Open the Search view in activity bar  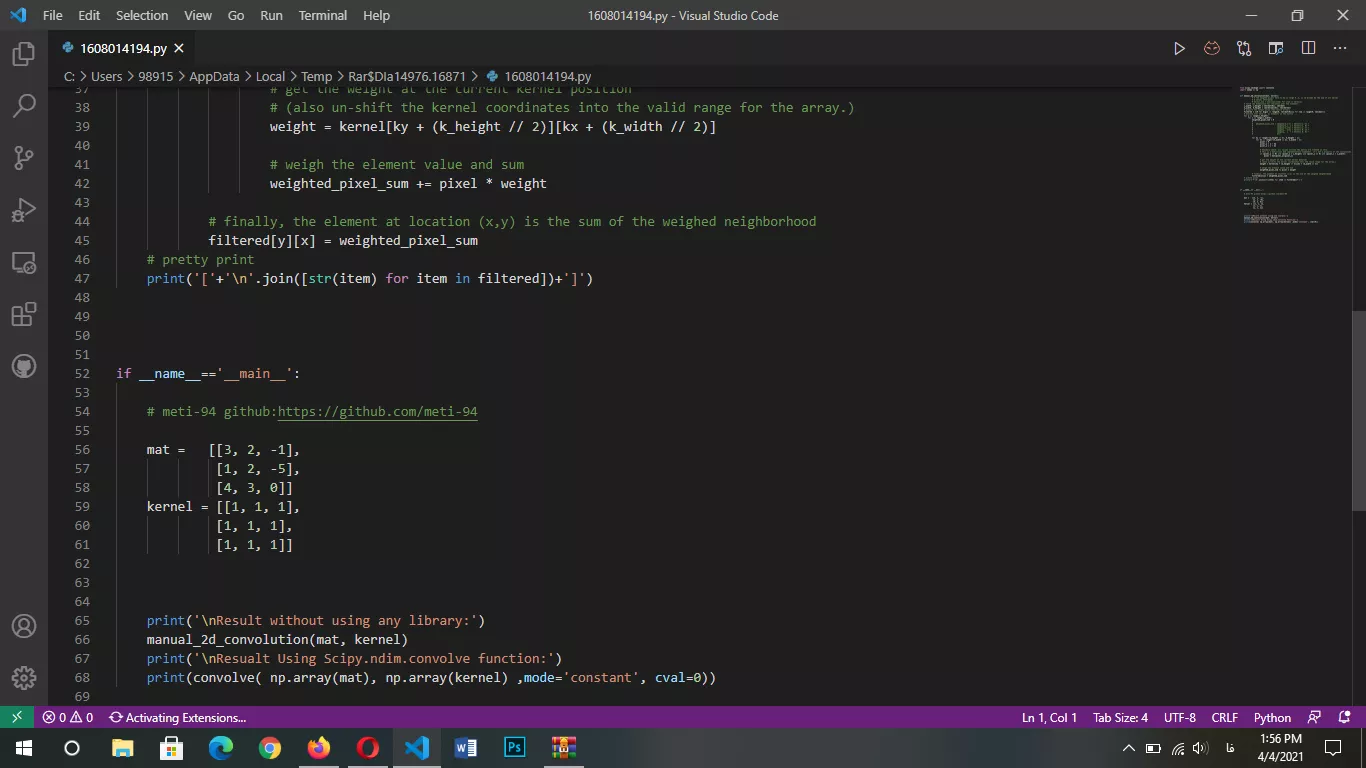click(24, 106)
